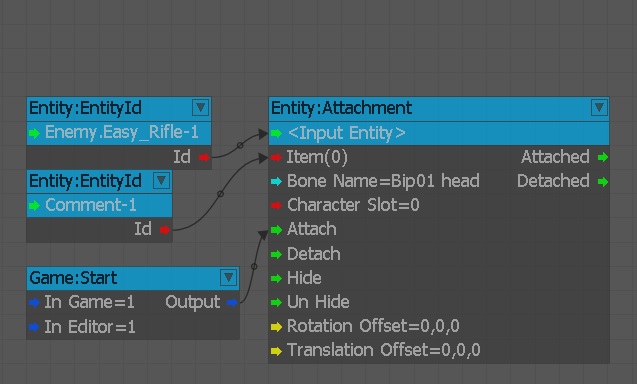Expand the dropdown on the Enemy.Easy_Rifle-1 EntityId node
637x384 pixels.
click(x=200, y=108)
